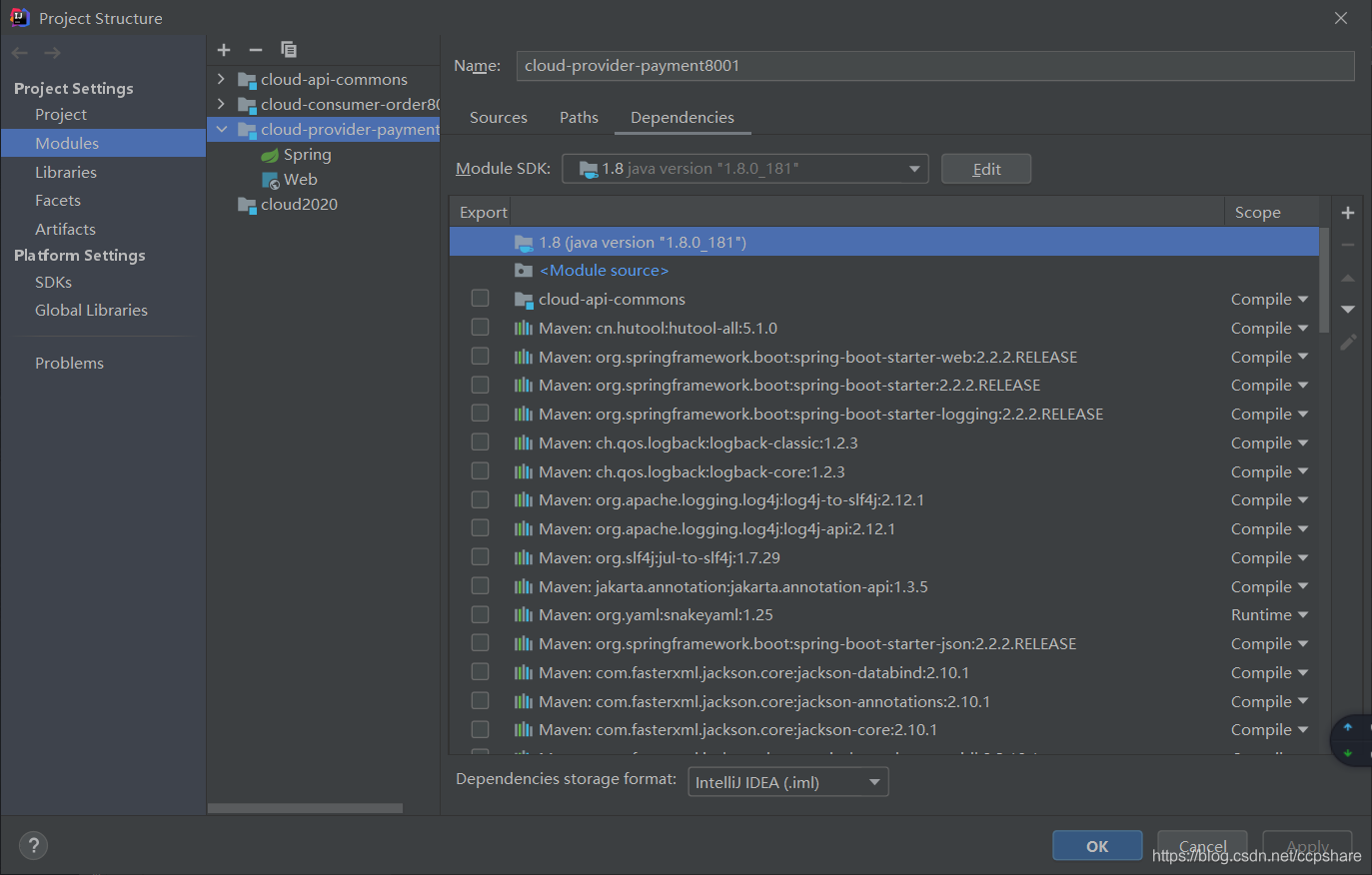
Task: Toggle export checkbox for spring-boot-starter-web
Action: (481, 357)
